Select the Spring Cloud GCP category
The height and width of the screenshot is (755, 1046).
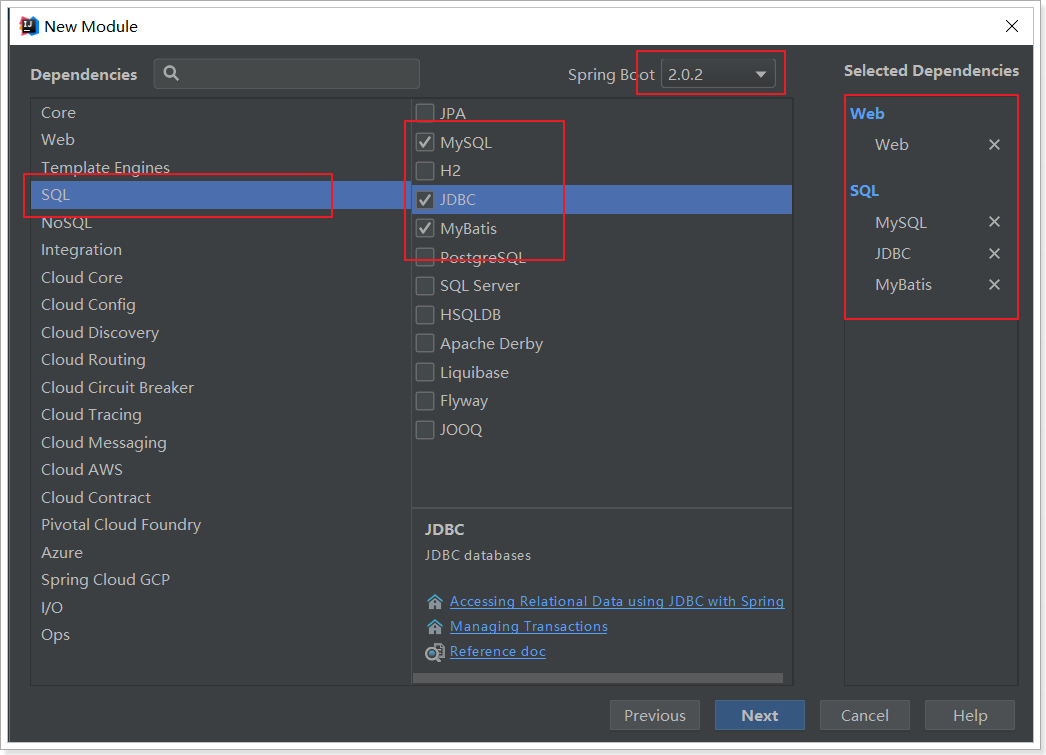click(x=221, y=580)
